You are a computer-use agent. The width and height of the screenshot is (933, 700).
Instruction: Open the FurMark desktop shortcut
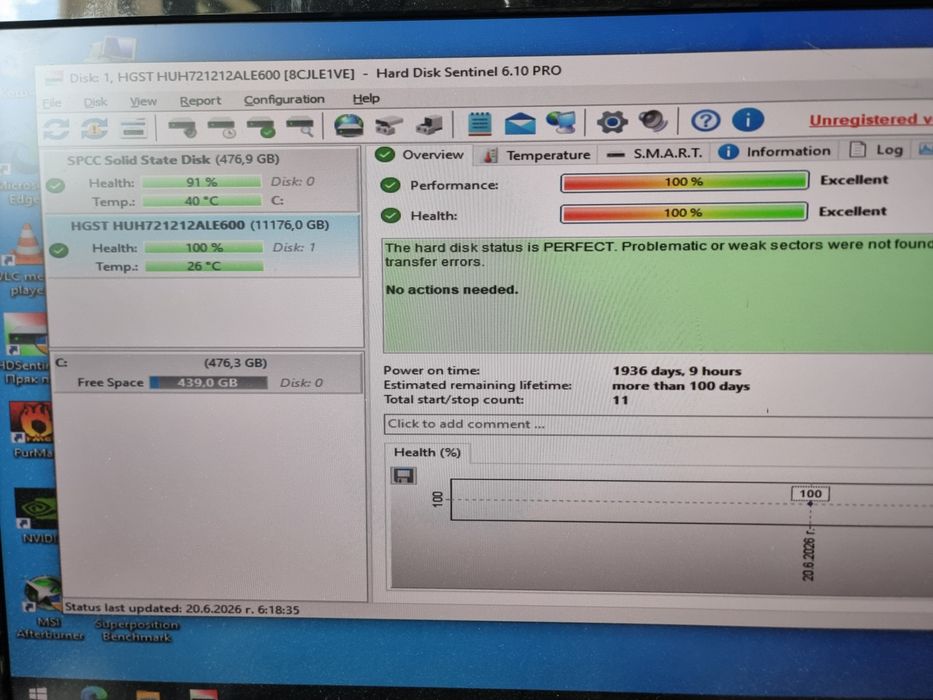tap(33, 430)
